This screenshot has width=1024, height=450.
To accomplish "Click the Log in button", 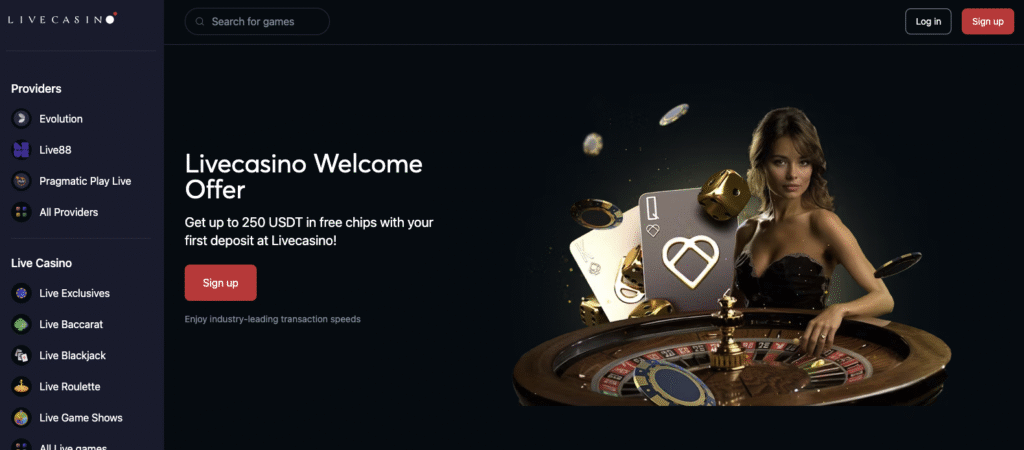I will [928, 22].
